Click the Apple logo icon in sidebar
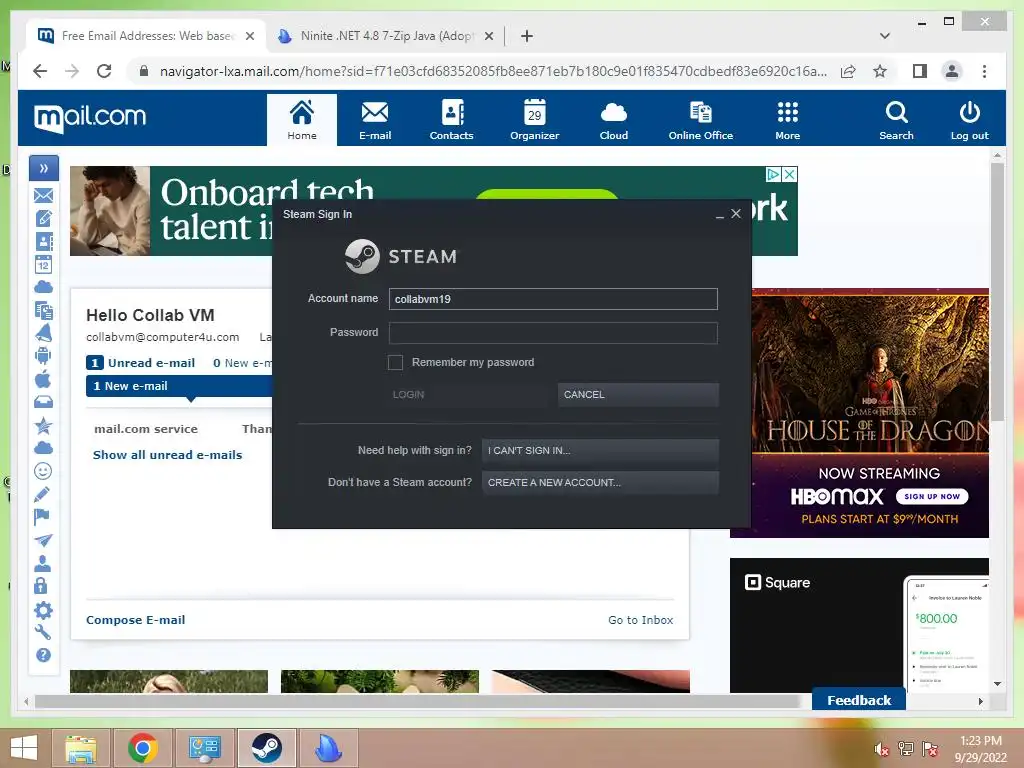The image size is (1024, 768). click(x=44, y=379)
